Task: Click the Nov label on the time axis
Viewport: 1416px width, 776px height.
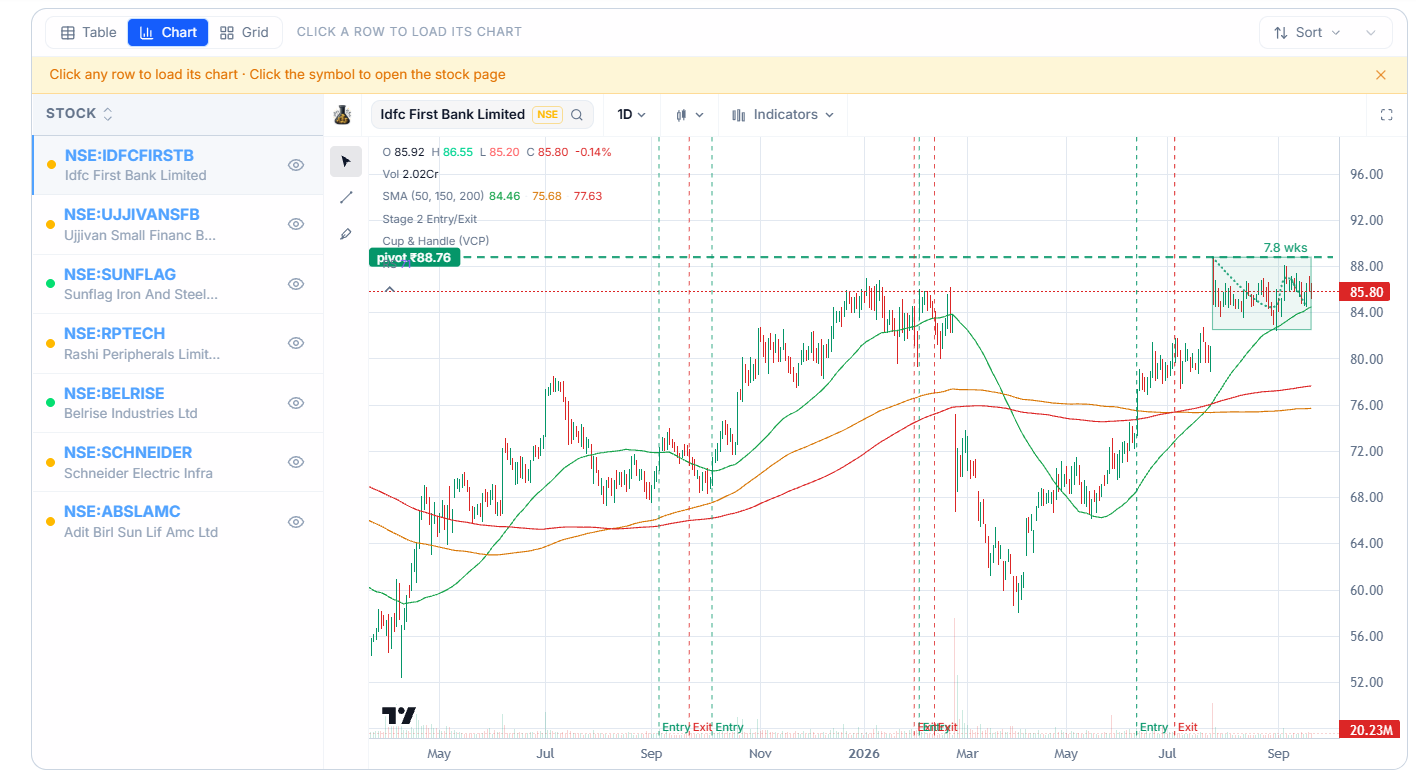Action: point(760,754)
